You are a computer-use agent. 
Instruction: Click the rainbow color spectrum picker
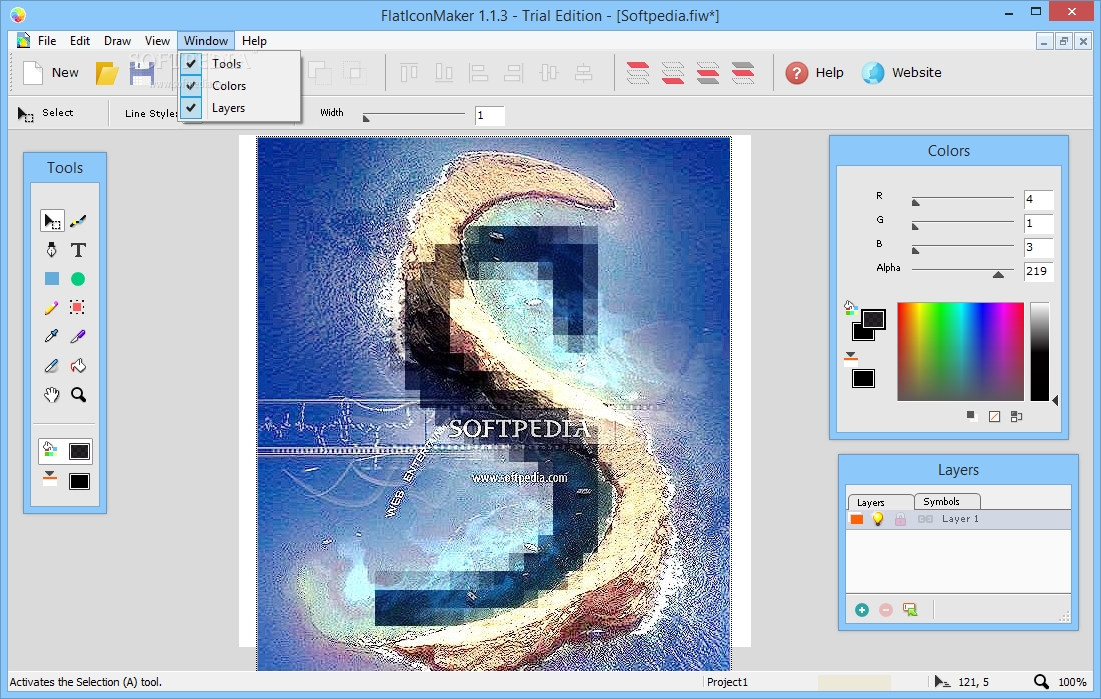(961, 351)
